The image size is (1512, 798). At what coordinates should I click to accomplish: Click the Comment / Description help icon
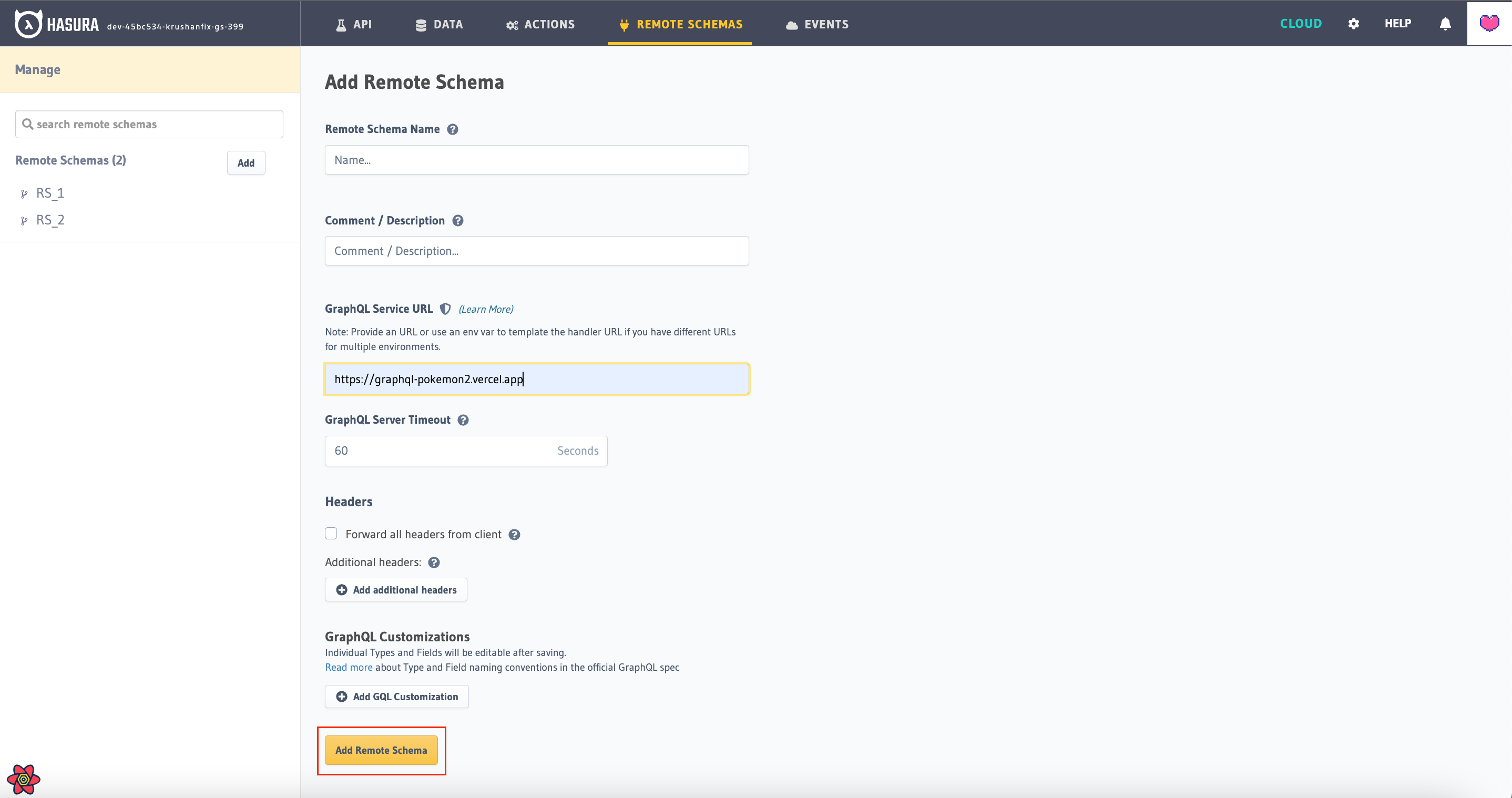458,221
